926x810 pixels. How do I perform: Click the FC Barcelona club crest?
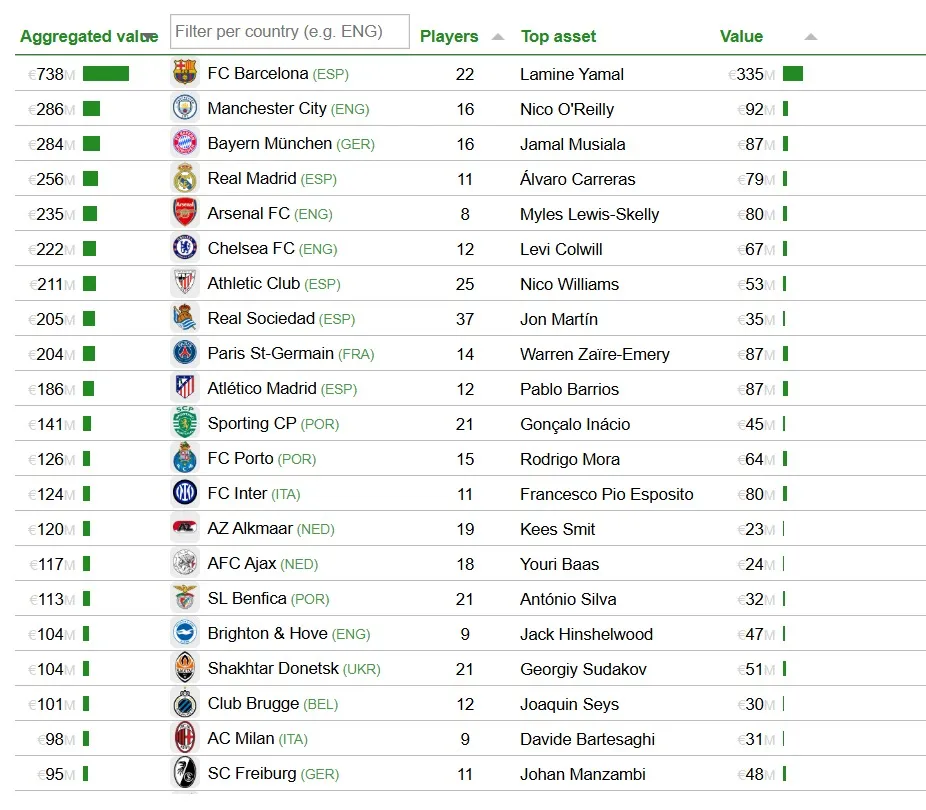pos(185,73)
